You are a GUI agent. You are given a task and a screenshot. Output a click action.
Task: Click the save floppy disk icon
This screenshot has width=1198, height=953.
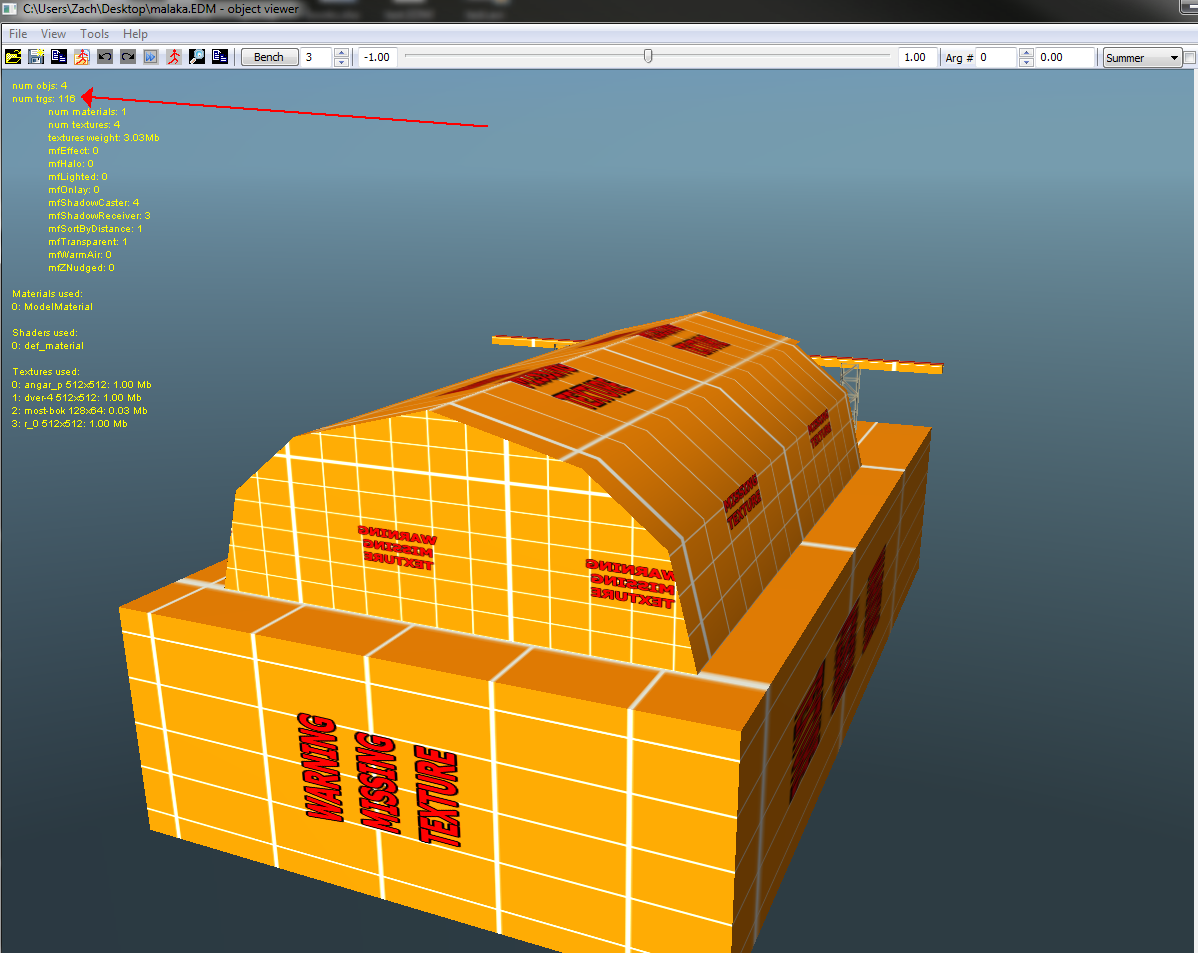coord(36,57)
